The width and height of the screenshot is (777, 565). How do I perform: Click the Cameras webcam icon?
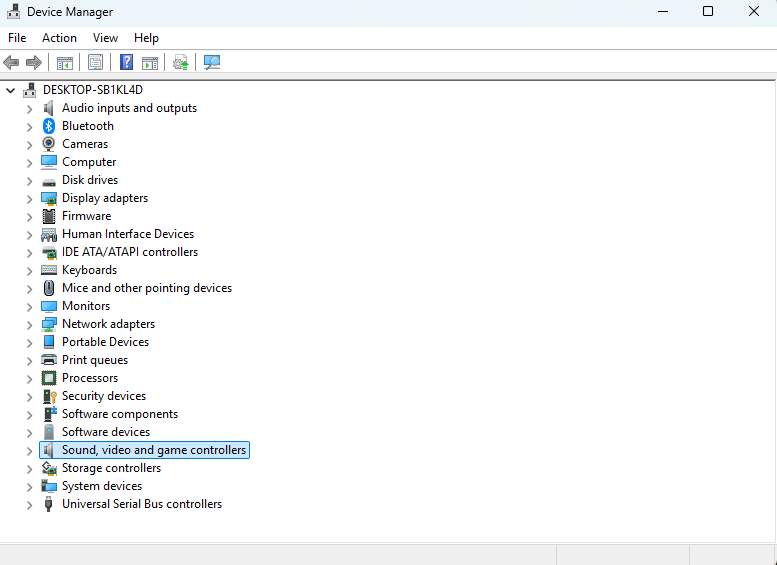(x=49, y=144)
